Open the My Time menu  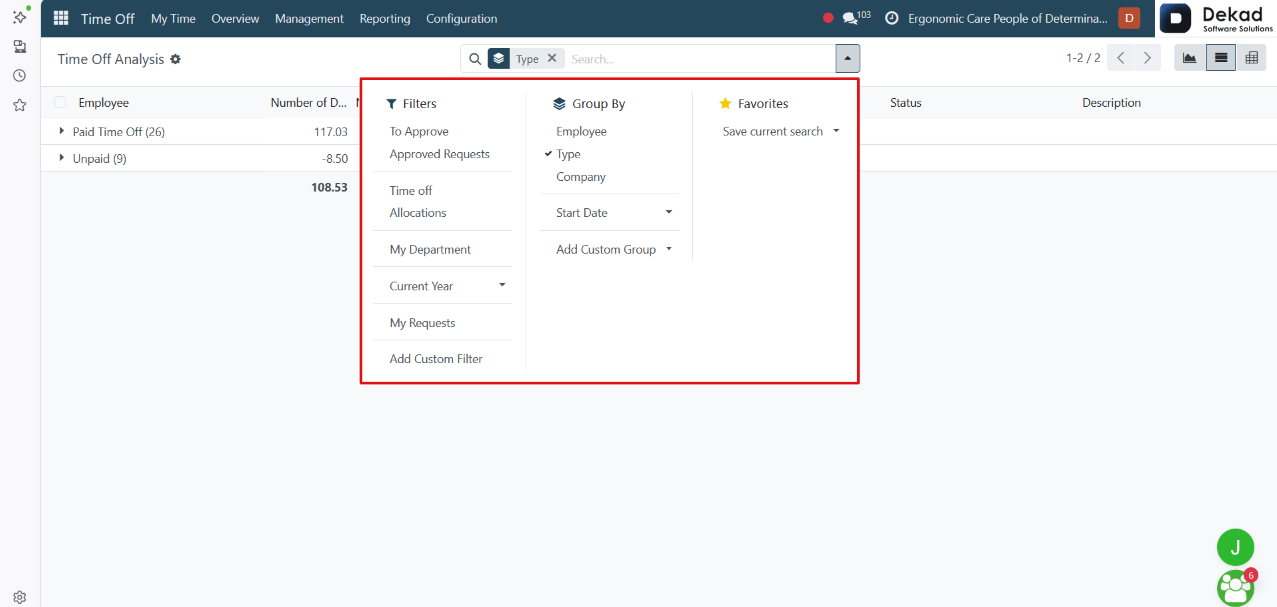(x=173, y=18)
